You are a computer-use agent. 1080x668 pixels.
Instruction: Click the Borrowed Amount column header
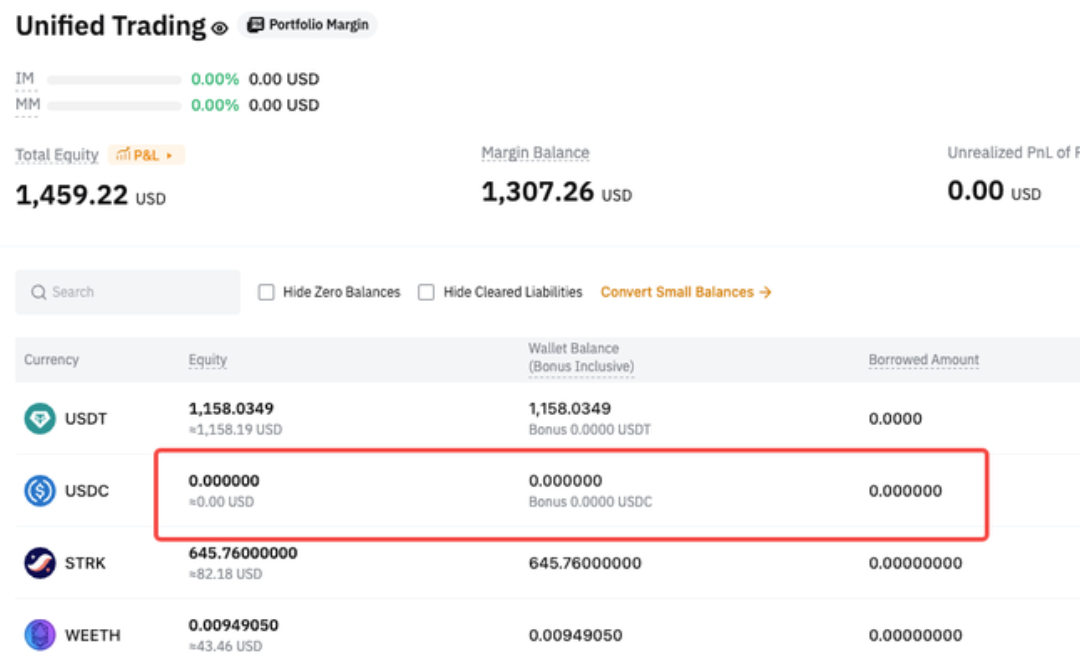(x=923, y=360)
